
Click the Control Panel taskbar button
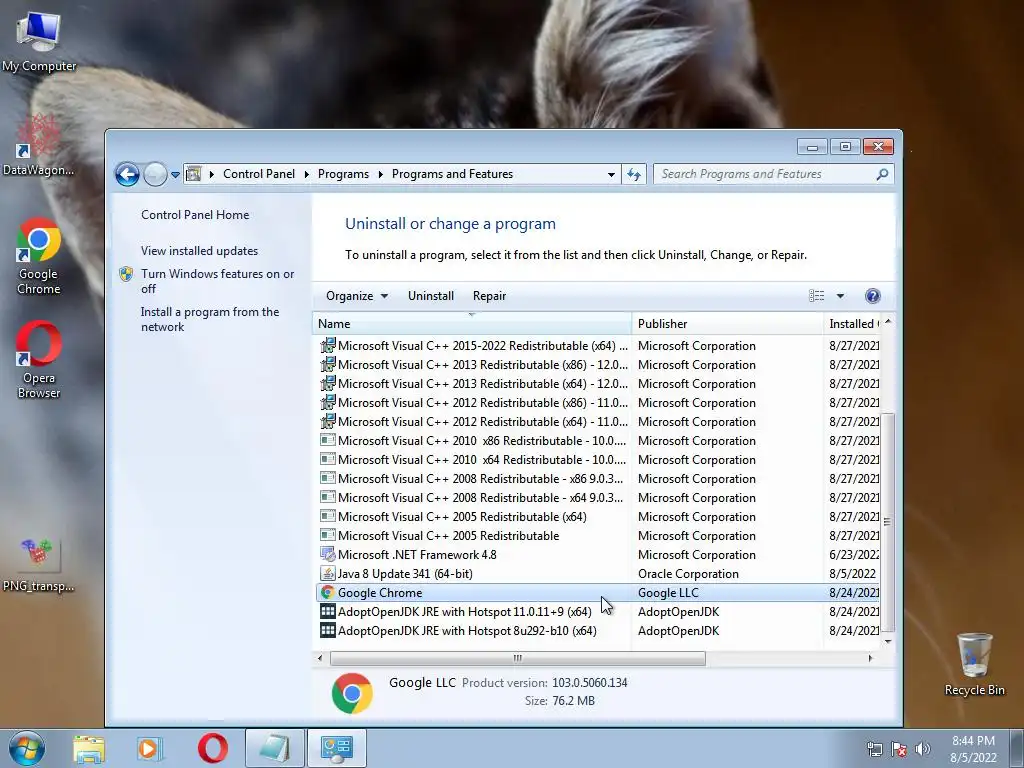click(337, 748)
